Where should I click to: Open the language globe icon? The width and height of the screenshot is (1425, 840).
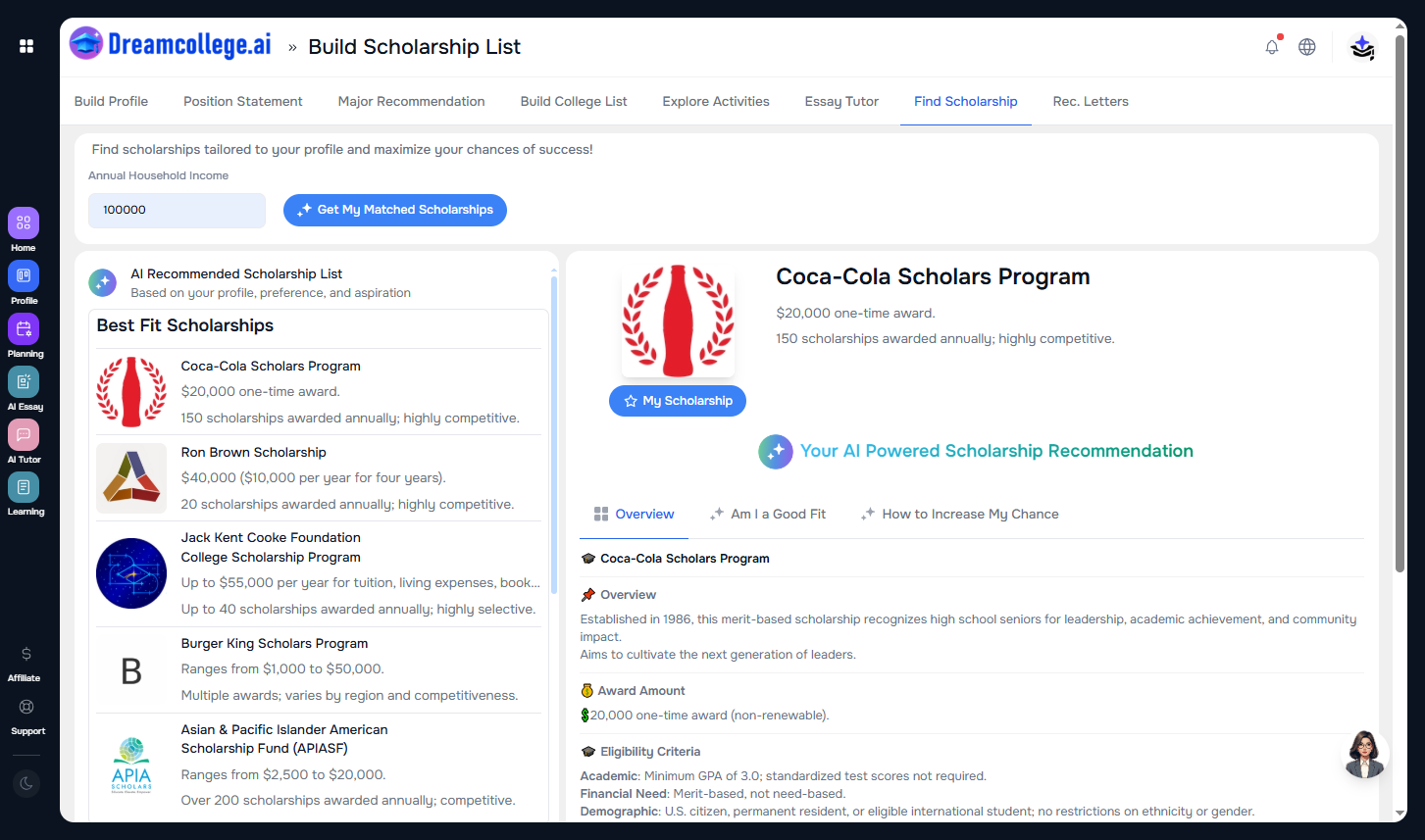tap(1307, 47)
